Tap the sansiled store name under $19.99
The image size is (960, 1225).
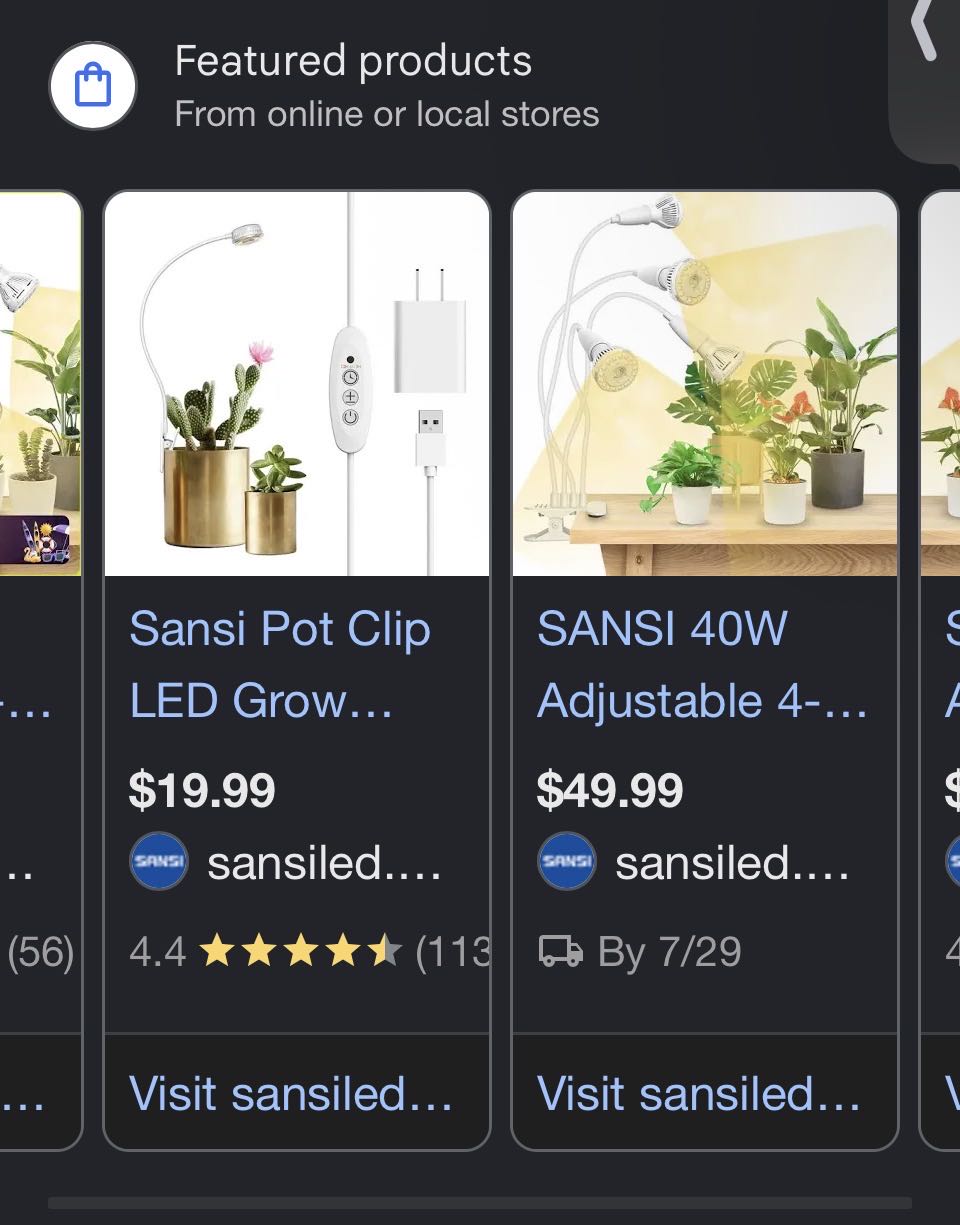tap(324, 862)
